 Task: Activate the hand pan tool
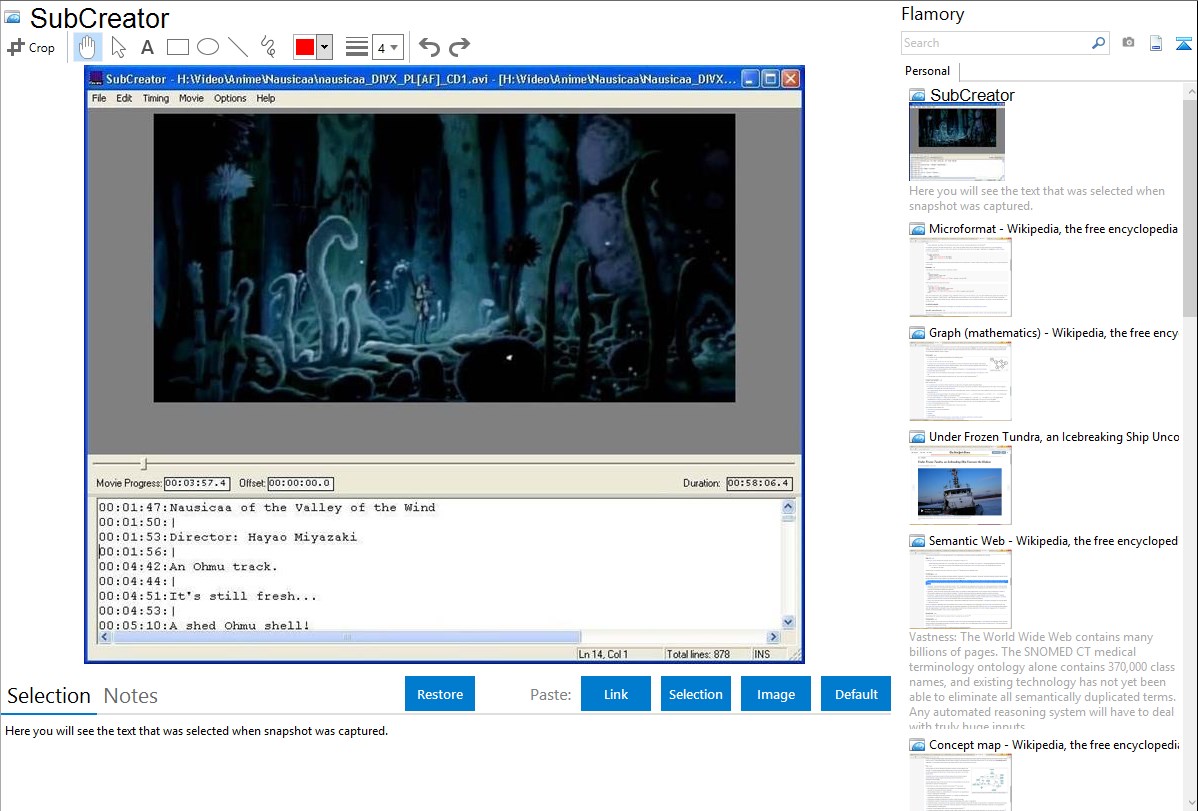point(87,47)
